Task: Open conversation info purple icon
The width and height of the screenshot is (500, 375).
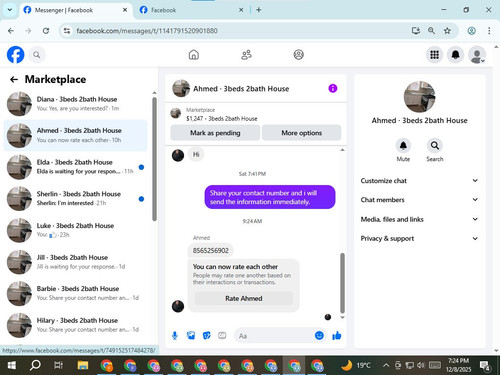Action: (333, 88)
